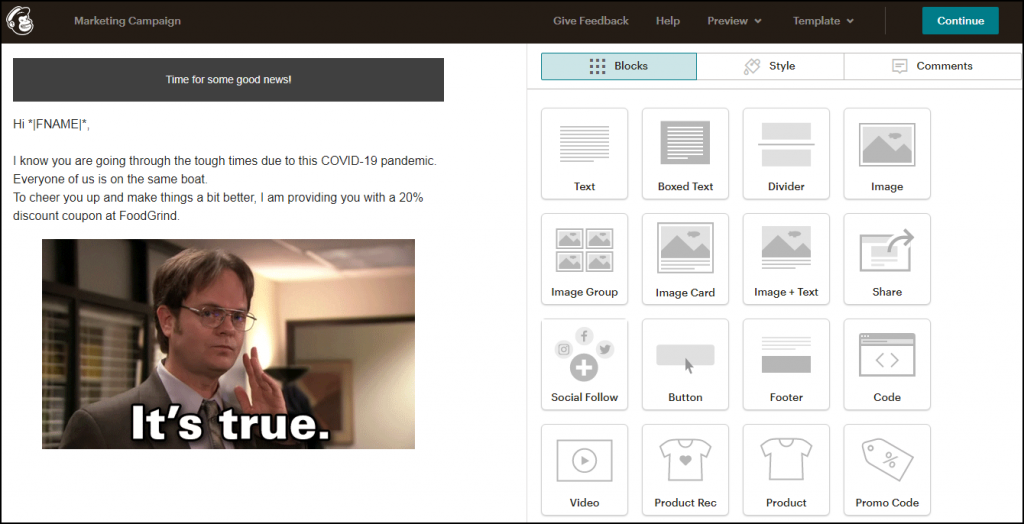Insert a Button block
1024x524 pixels.
(x=685, y=365)
